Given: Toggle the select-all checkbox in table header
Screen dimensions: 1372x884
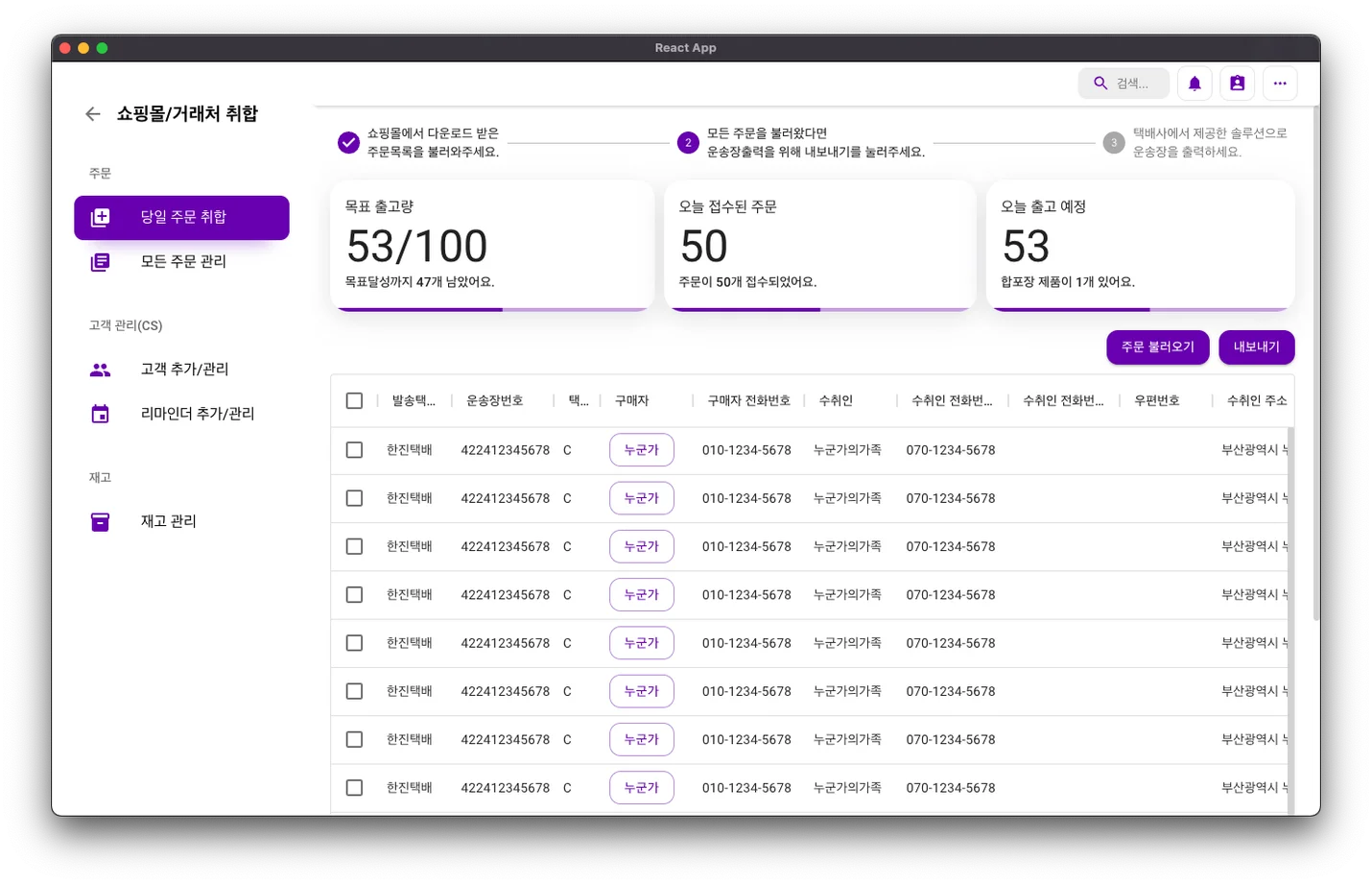Looking at the screenshot, I should [354, 400].
